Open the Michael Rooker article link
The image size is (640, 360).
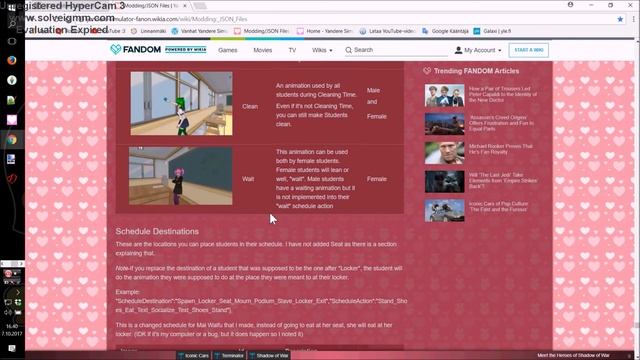(x=500, y=149)
